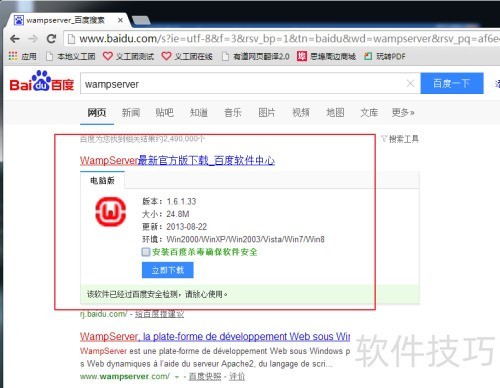Switch to the 图片 tab
Viewport: 500px width, 388px height.
point(267,113)
